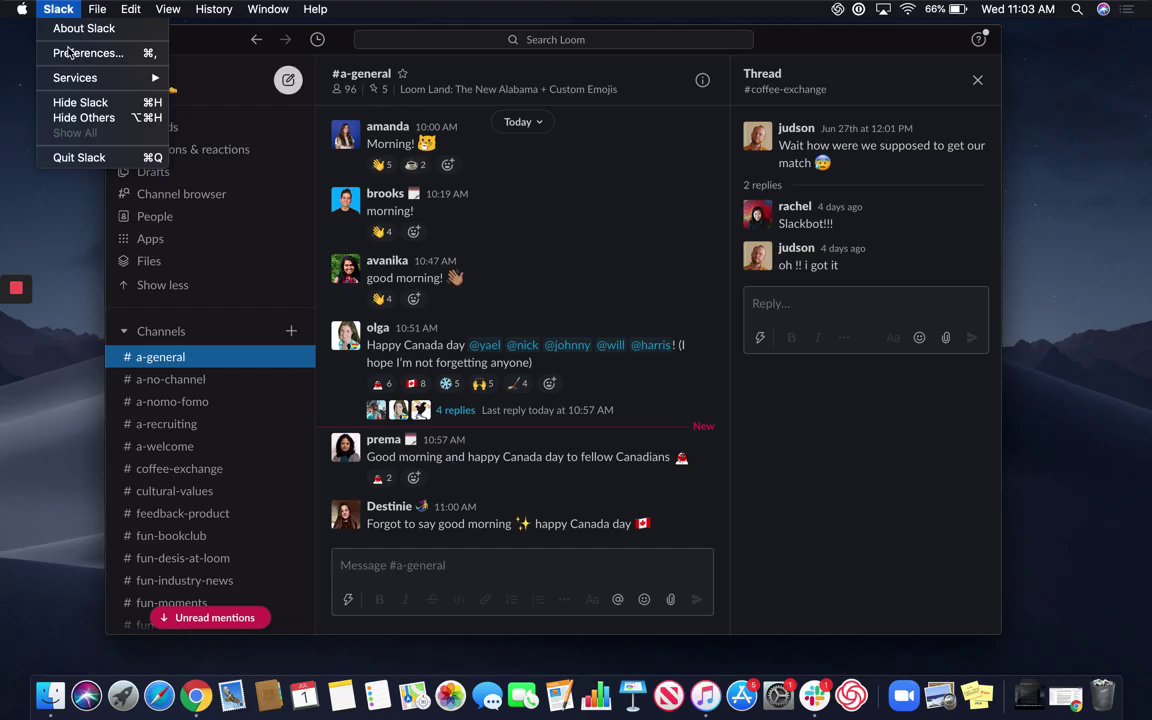Click Spotlight search in menu bar

(x=1077, y=9)
